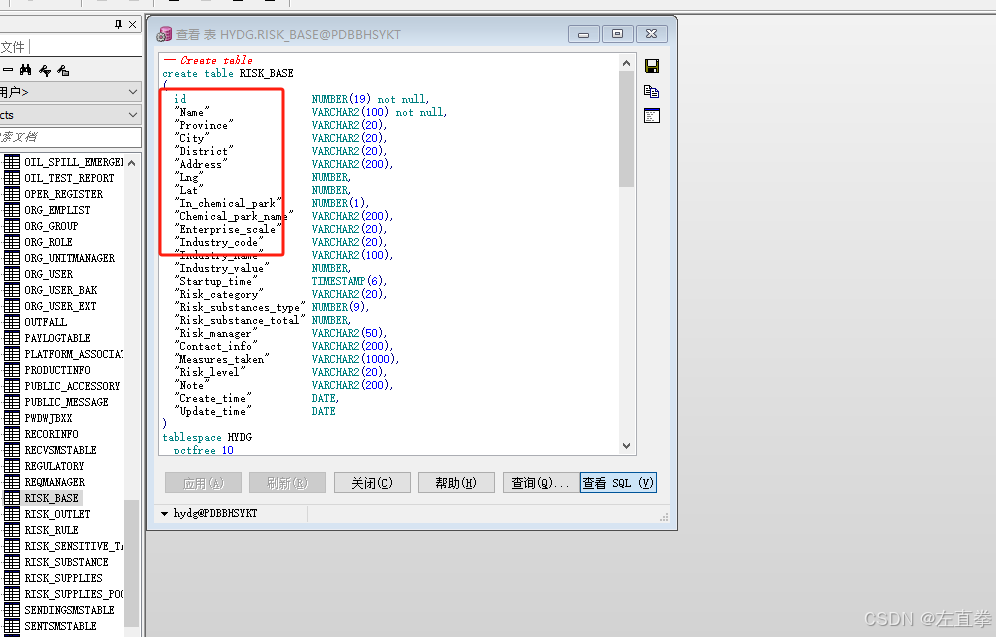The width and height of the screenshot is (996, 637).
Task: Open the 'cts' objects dropdown
Action: [133, 115]
